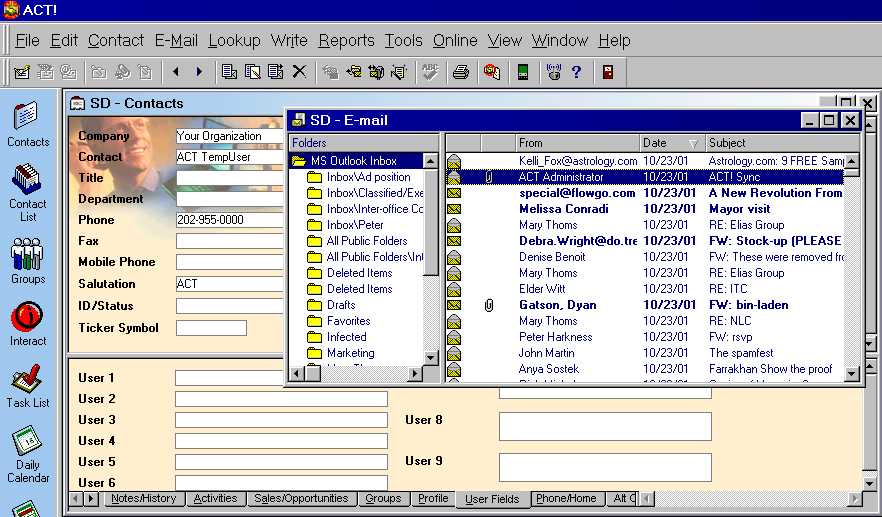
Task: Click the User 8 input field
Action: (x=605, y=426)
